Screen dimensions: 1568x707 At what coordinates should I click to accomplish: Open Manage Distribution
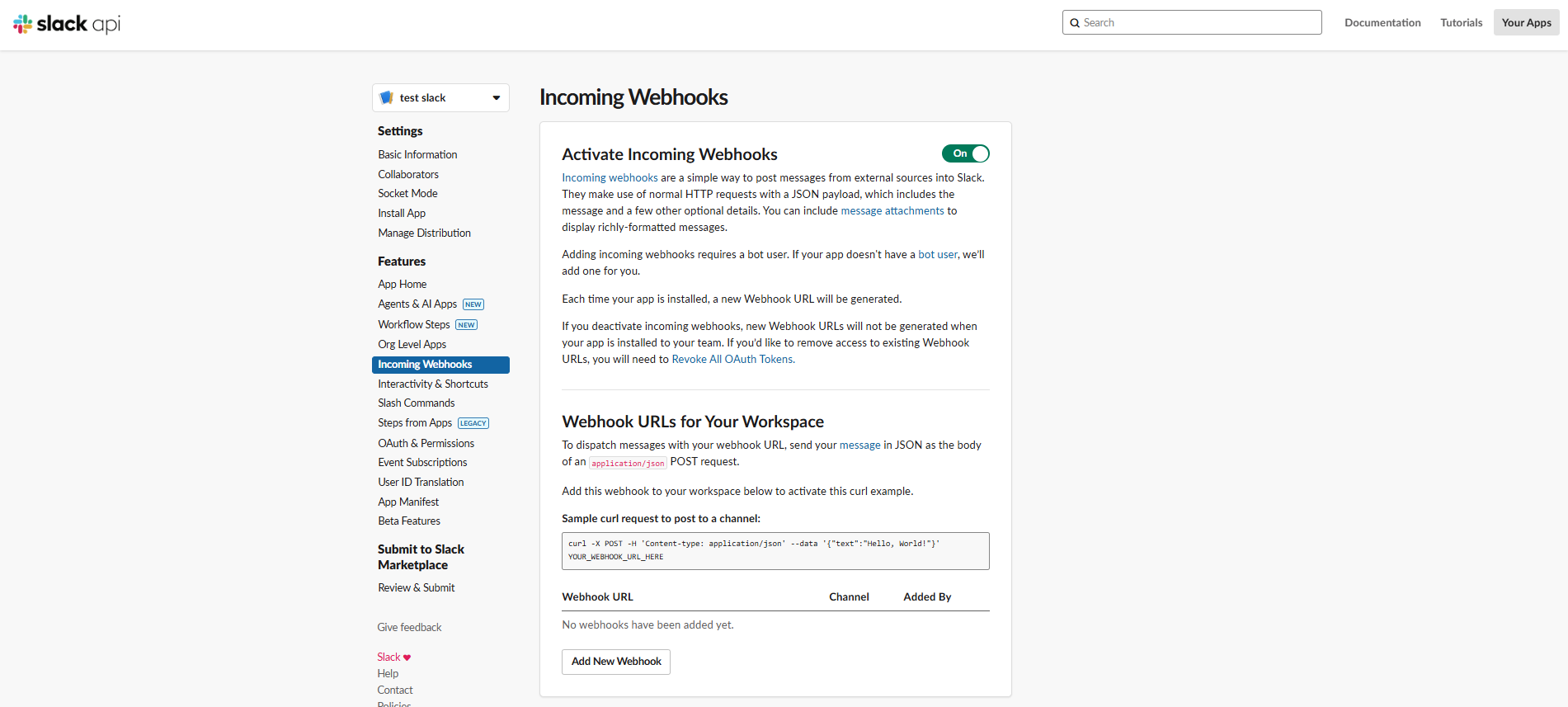[424, 233]
